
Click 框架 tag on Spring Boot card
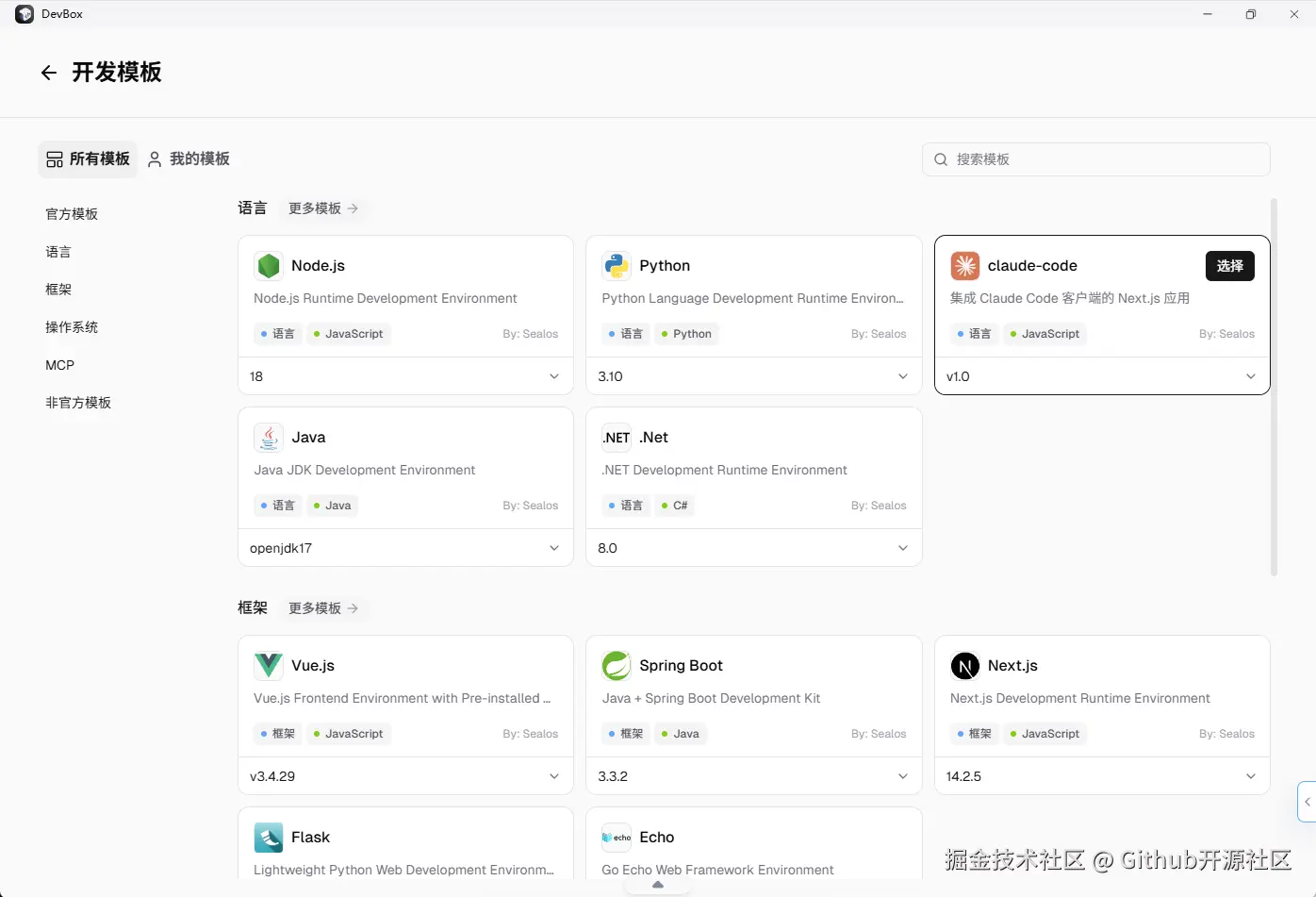click(x=626, y=734)
